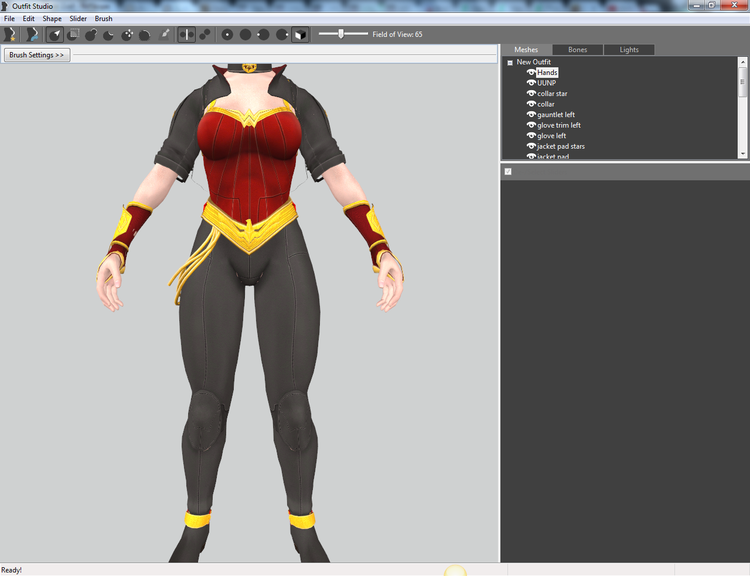
Task: Switch to front view icon
Action: coord(227,34)
